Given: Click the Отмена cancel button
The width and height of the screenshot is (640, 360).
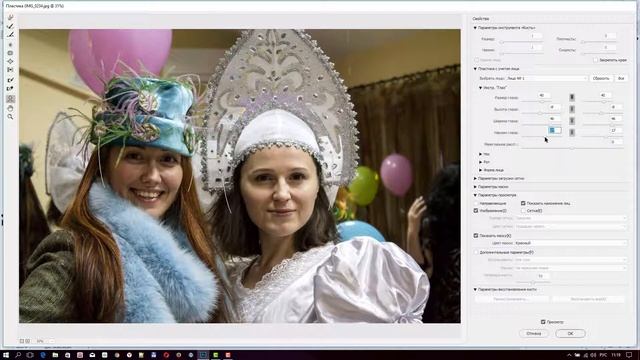Looking at the screenshot, I should [x=534, y=333].
